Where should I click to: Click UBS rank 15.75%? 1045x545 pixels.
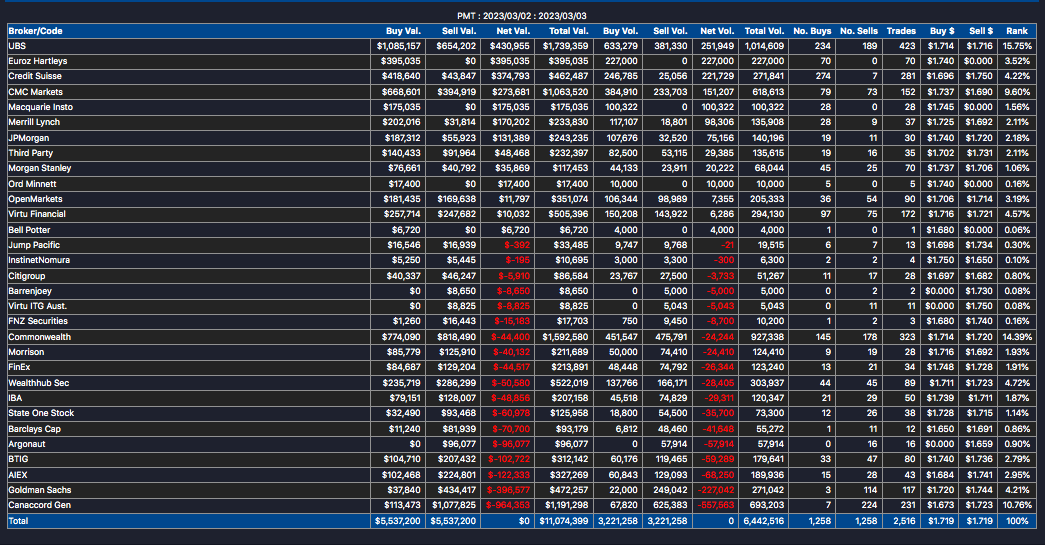pyautogui.click(x=1017, y=46)
